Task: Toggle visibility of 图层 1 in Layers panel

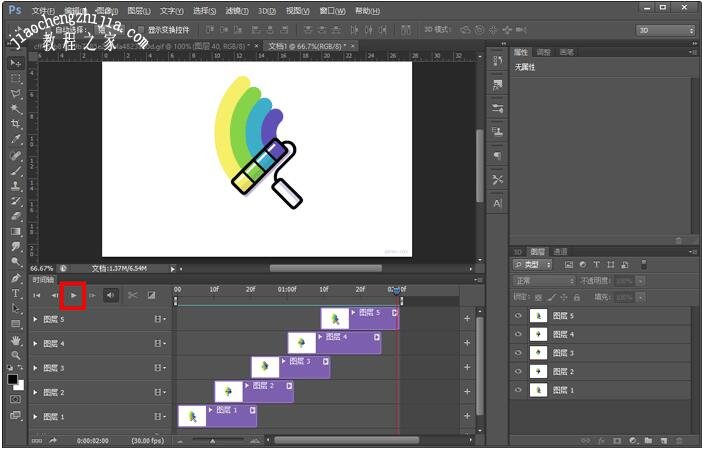Action: click(518, 389)
